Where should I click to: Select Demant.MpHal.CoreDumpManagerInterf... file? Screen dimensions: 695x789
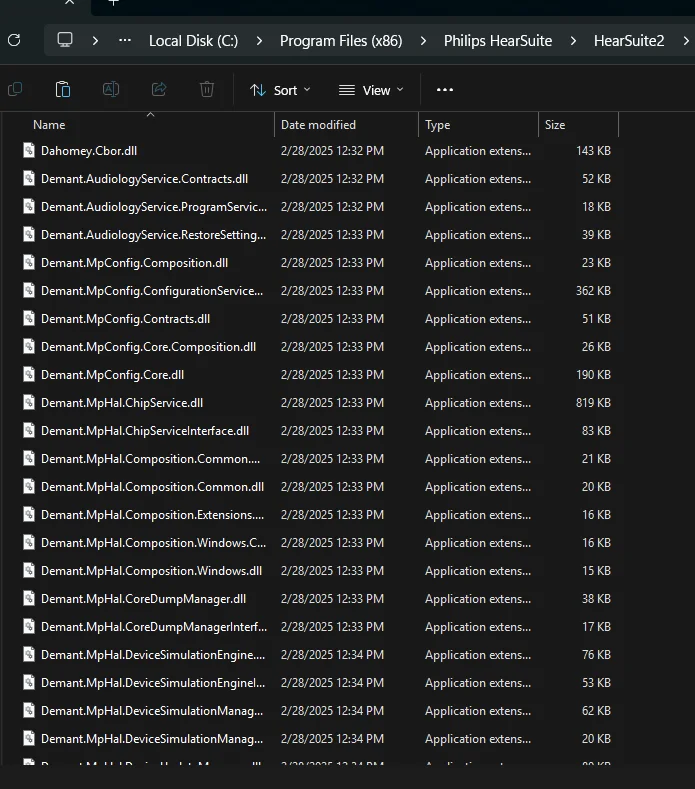(154, 627)
